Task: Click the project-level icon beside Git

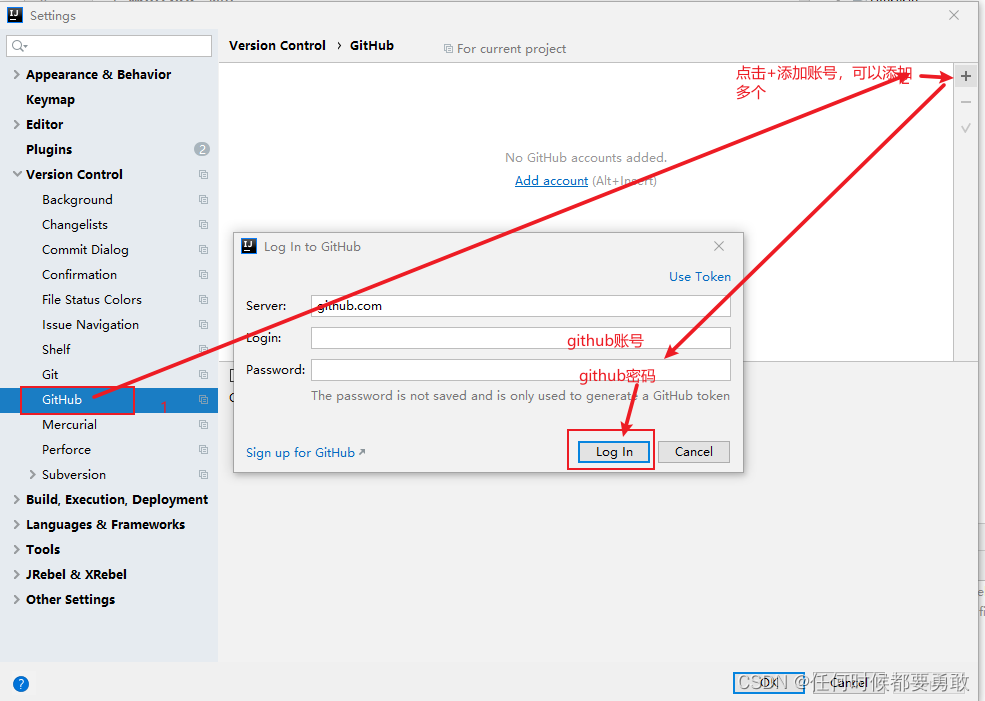Action: (x=204, y=374)
